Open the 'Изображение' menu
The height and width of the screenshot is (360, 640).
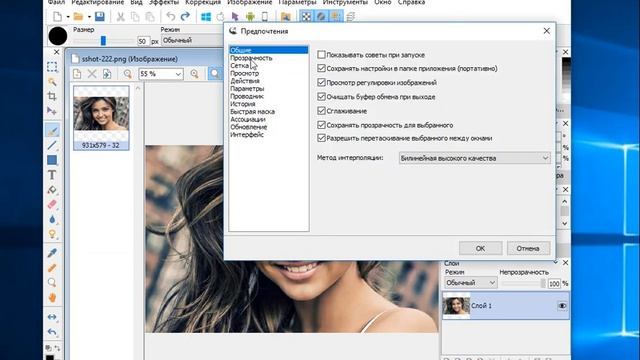pos(249,2)
